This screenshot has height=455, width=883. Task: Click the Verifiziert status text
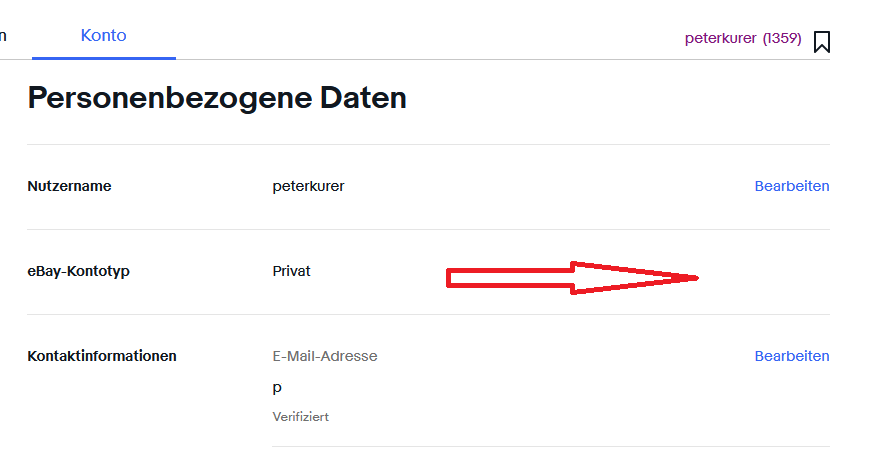click(x=300, y=417)
